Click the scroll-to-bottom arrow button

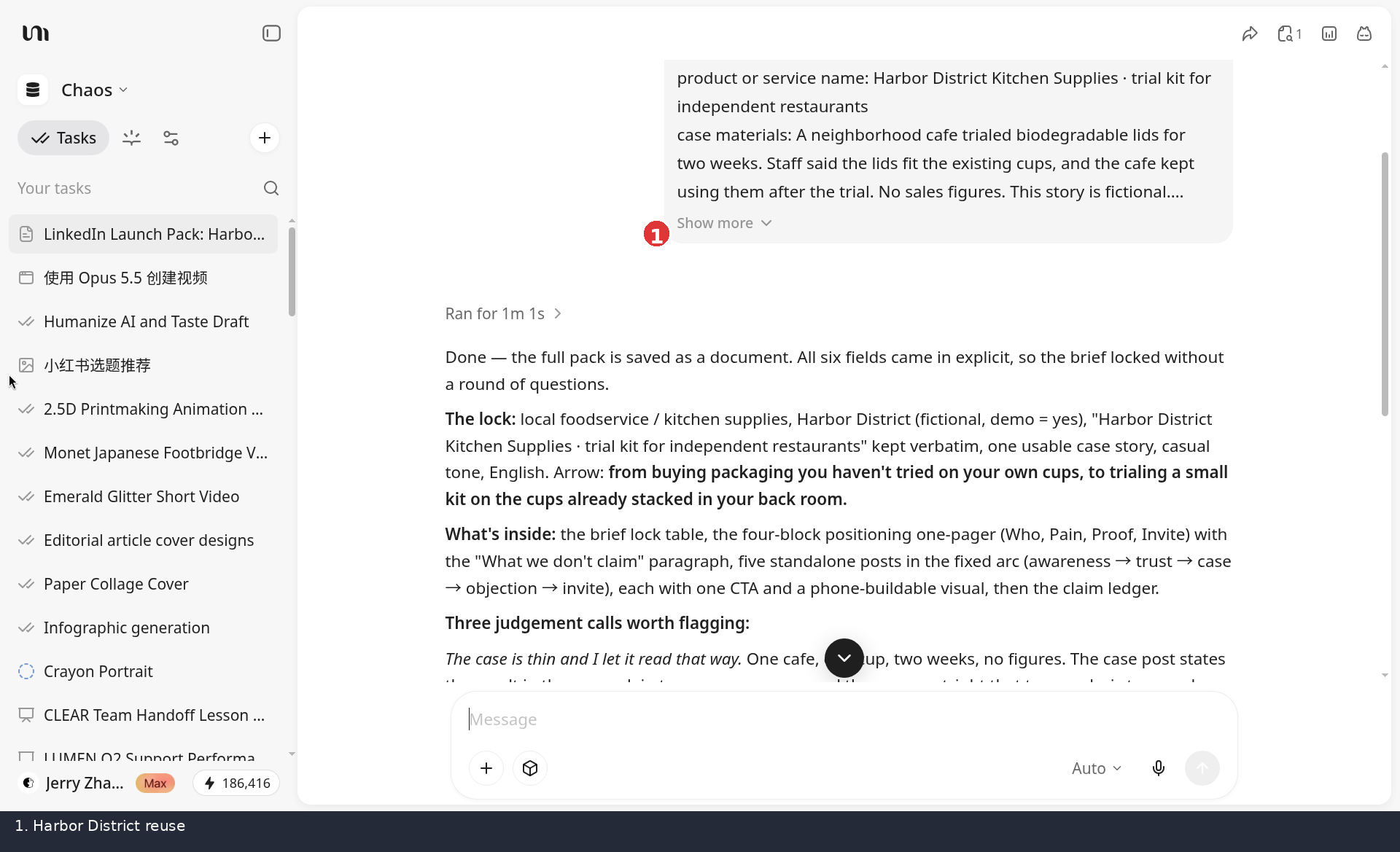pyautogui.click(x=844, y=658)
